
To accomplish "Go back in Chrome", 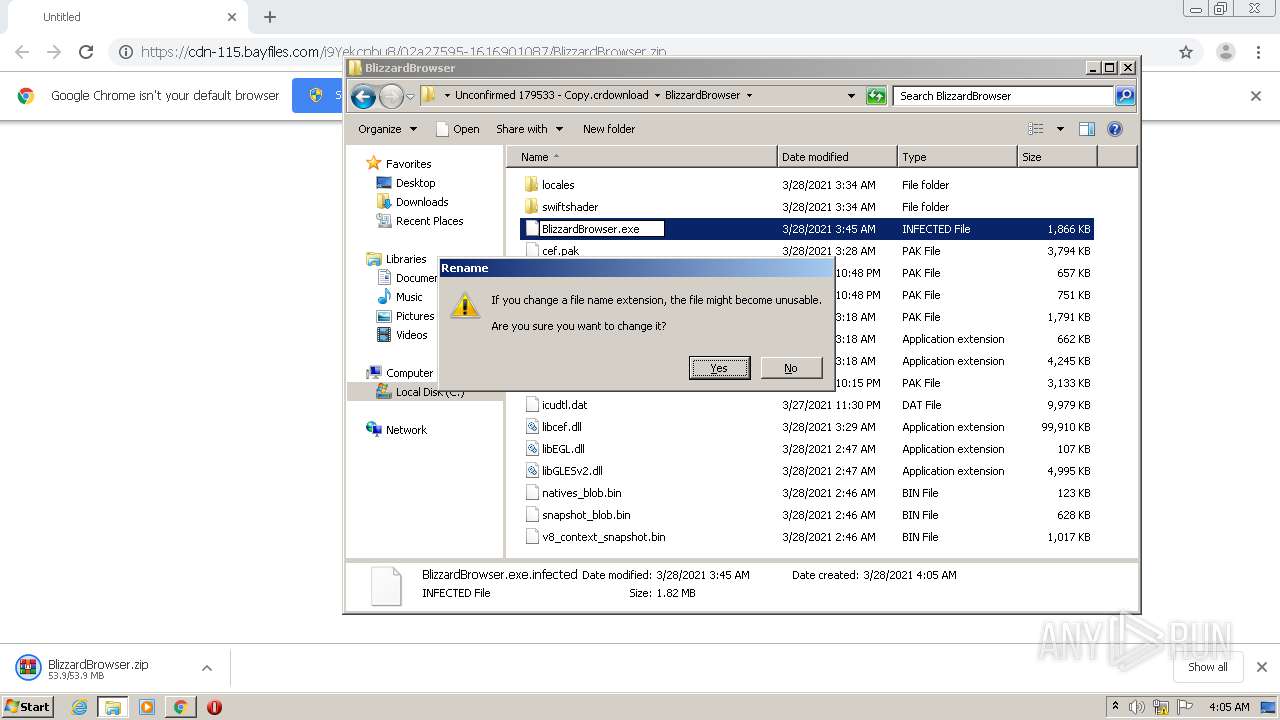I will [x=22, y=52].
